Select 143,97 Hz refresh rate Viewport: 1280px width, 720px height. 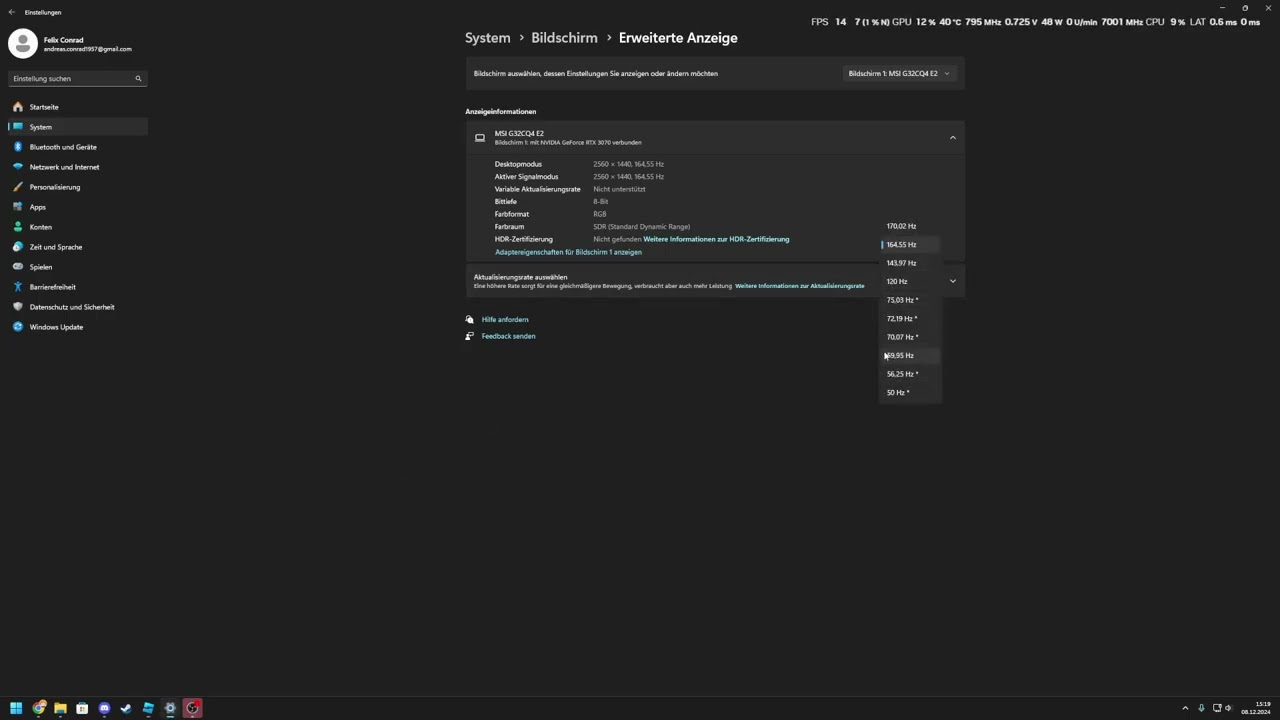[911, 263]
